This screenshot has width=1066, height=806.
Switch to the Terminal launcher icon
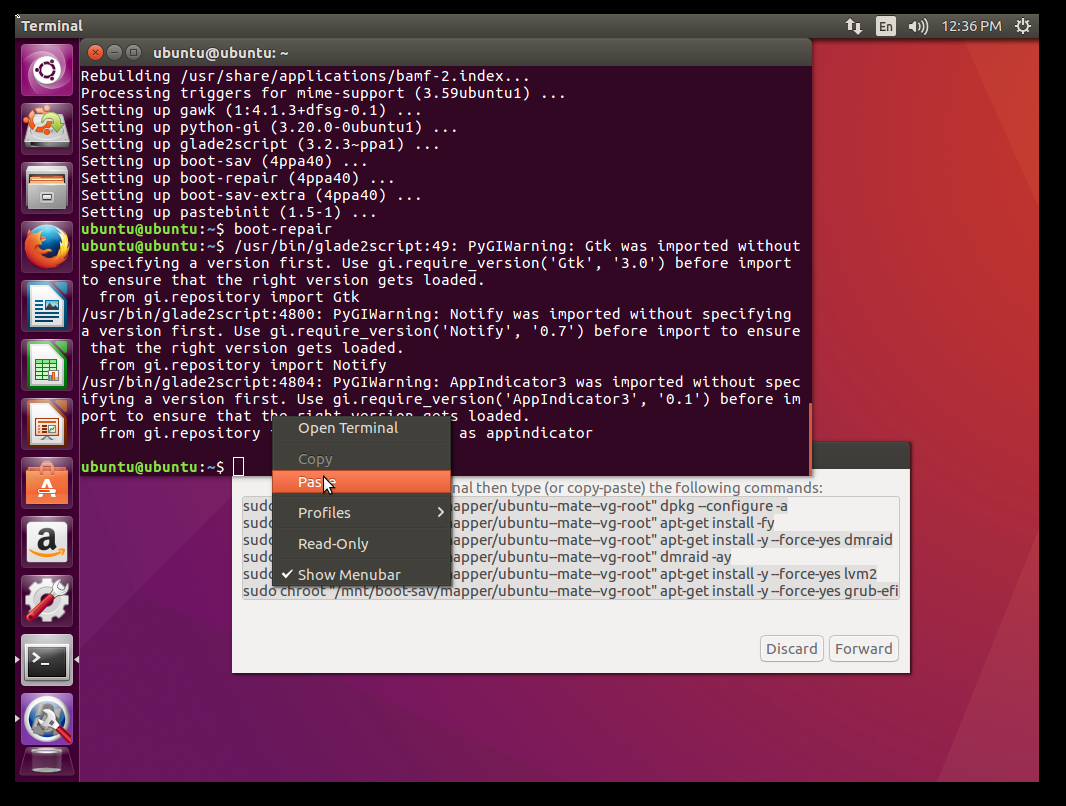tap(47, 660)
